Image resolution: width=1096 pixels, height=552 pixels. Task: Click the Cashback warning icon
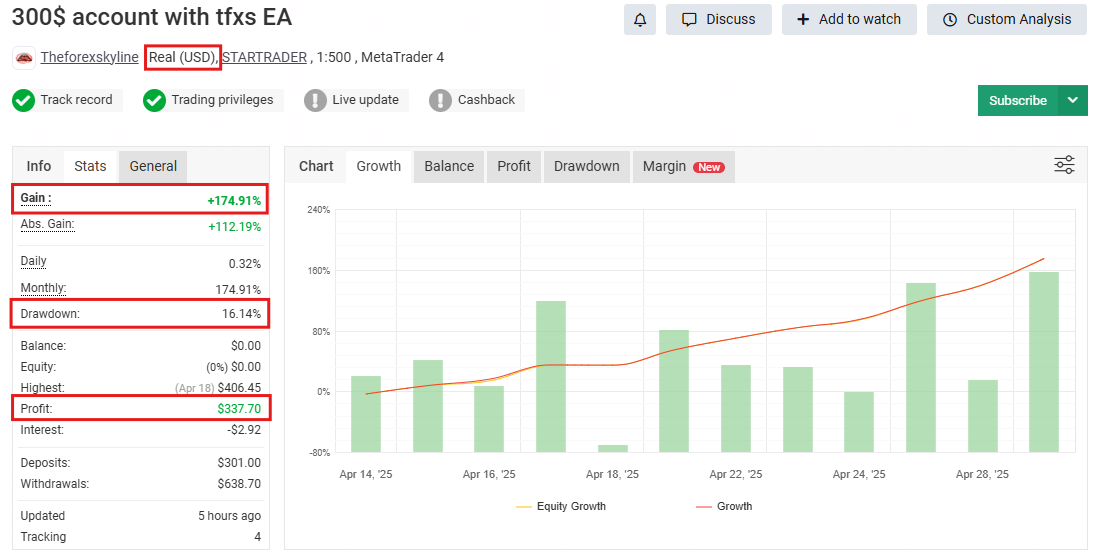440,100
